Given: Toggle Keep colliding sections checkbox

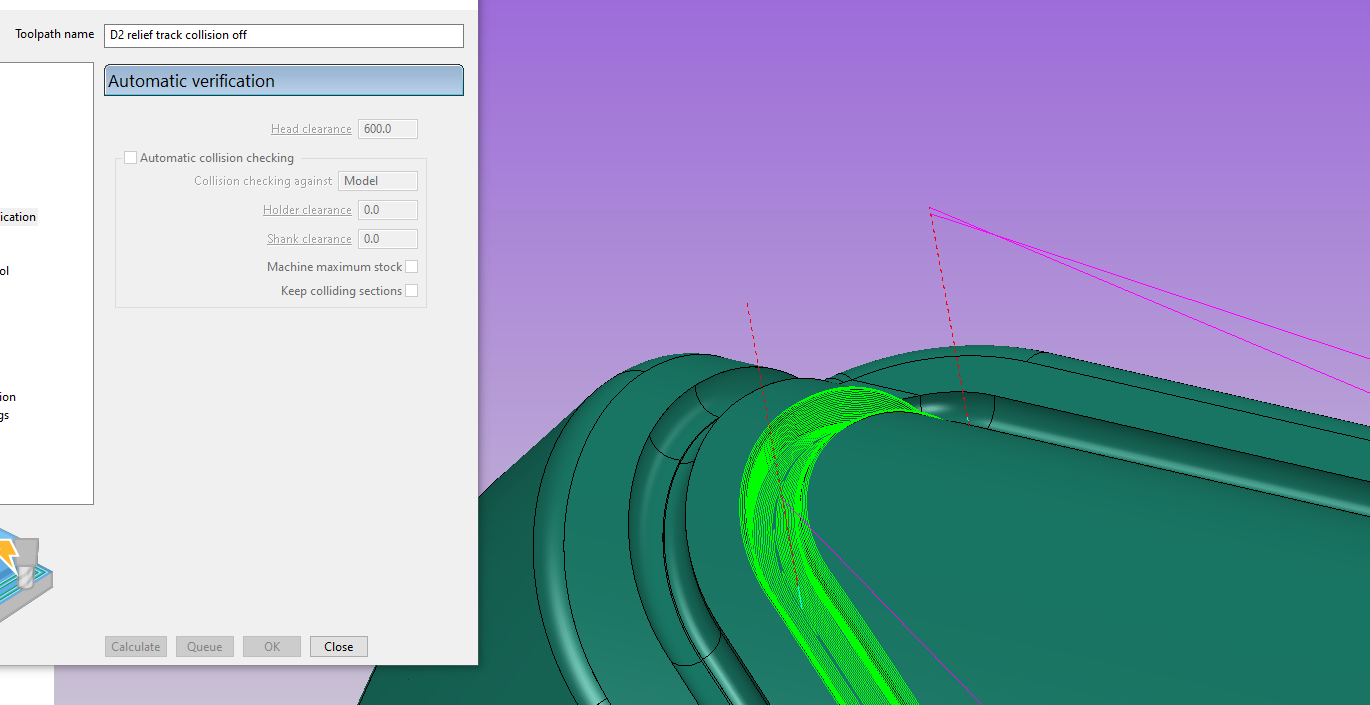Looking at the screenshot, I should pos(411,291).
